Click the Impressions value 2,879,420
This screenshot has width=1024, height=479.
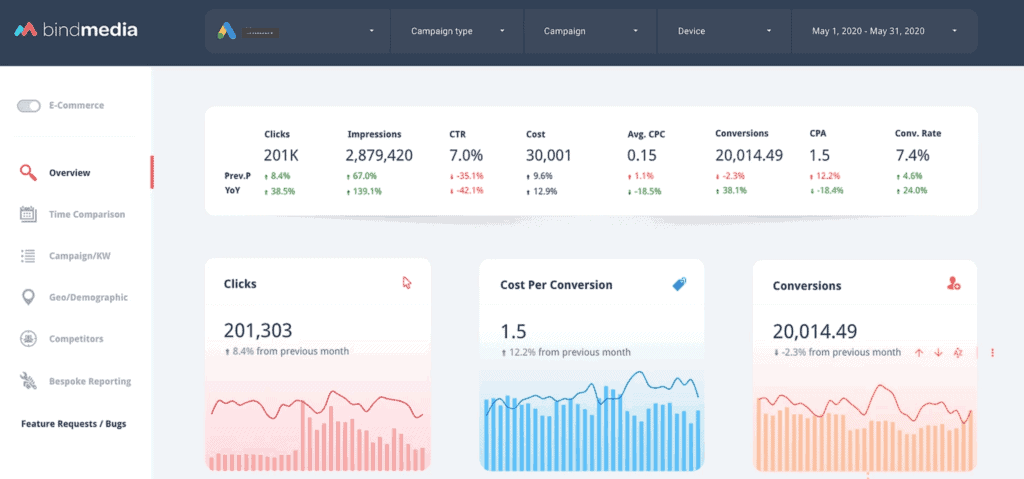click(x=379, y=156)
